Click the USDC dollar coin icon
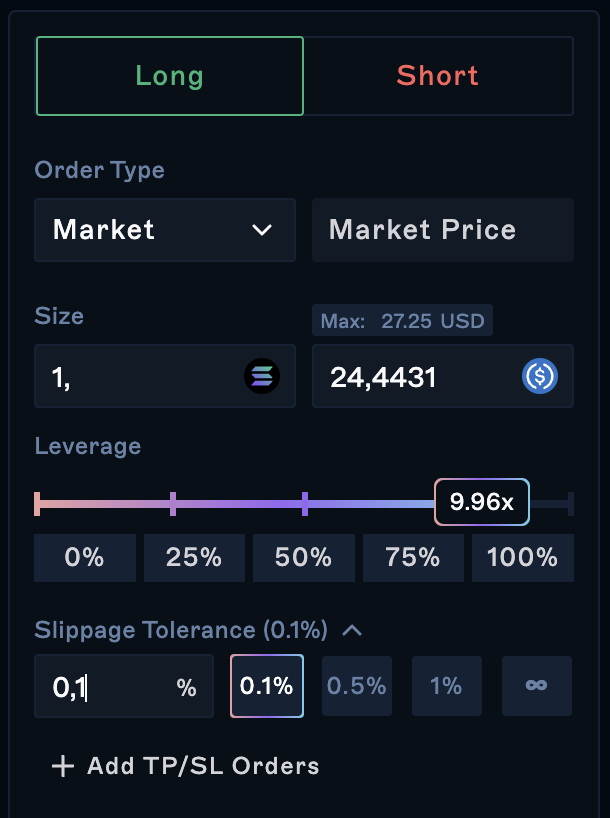 pos(540,377)
